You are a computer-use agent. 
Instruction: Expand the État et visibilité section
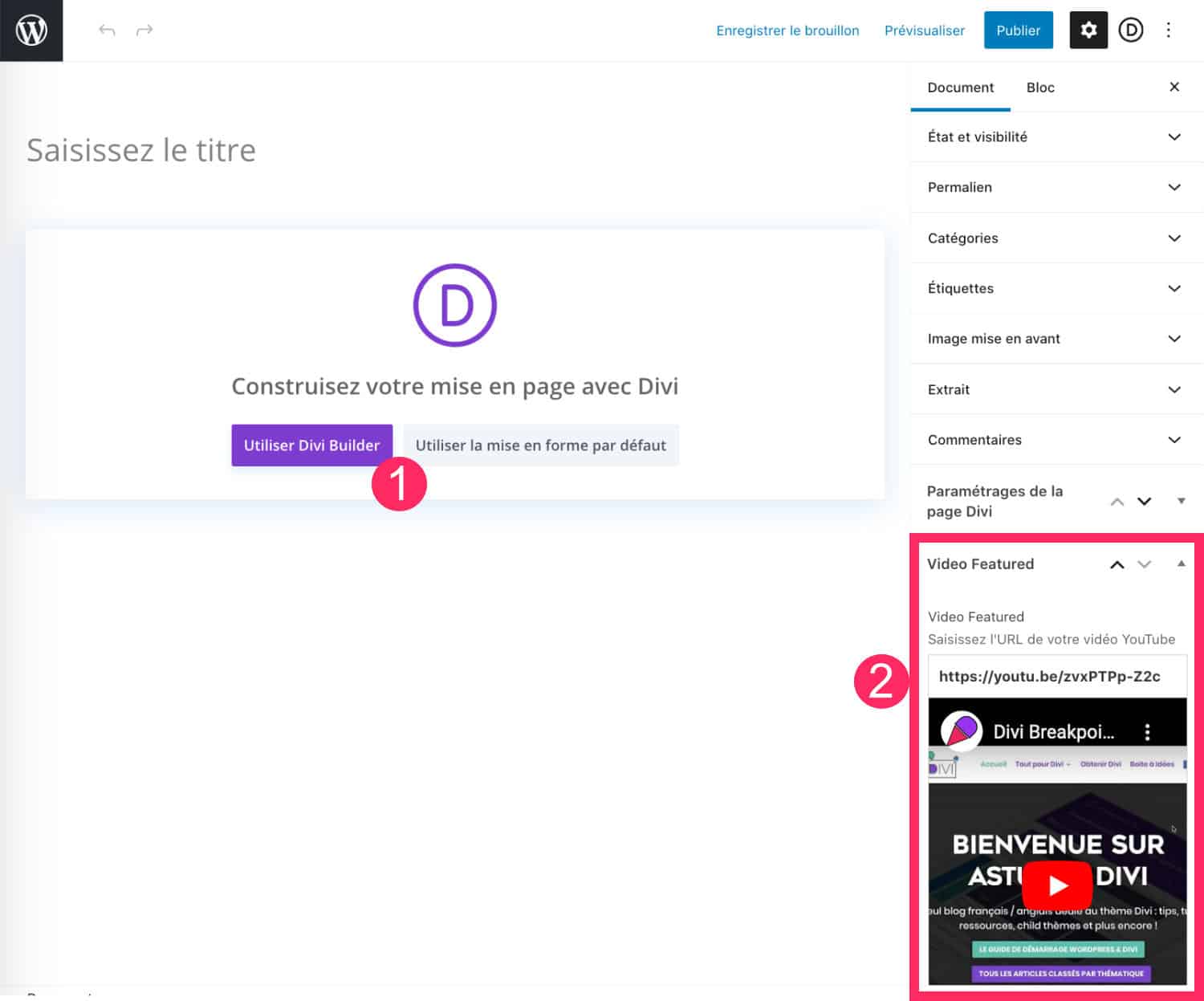tap(1056, 136)
